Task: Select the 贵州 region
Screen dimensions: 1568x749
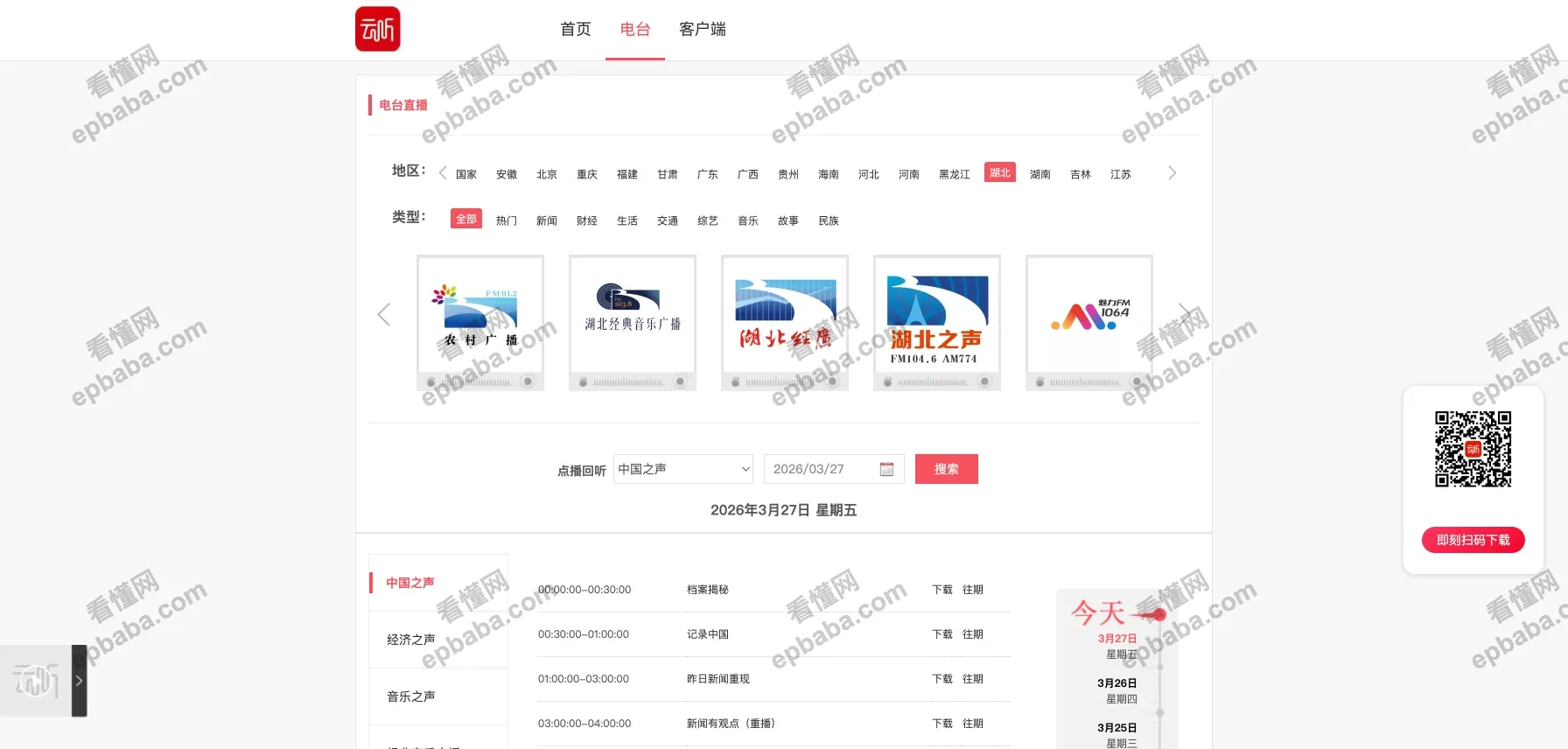Action: 788,174
